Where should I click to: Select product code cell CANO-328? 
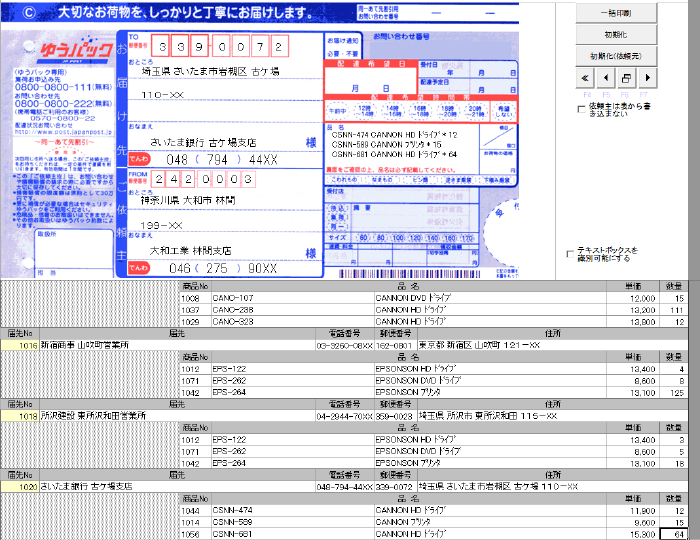click(x=293, y=322)
